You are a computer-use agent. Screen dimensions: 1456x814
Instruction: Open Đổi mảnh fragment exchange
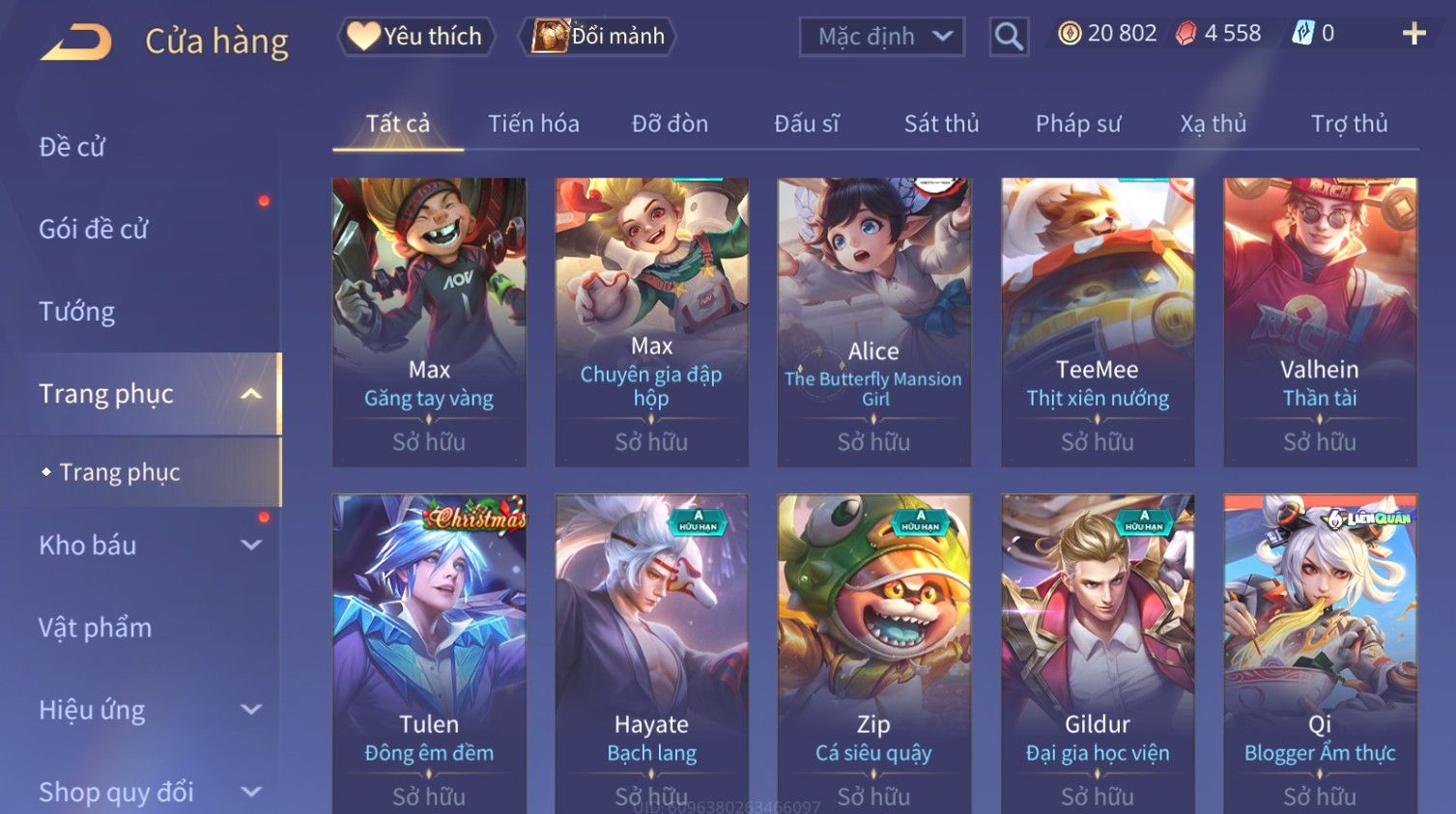599,37
